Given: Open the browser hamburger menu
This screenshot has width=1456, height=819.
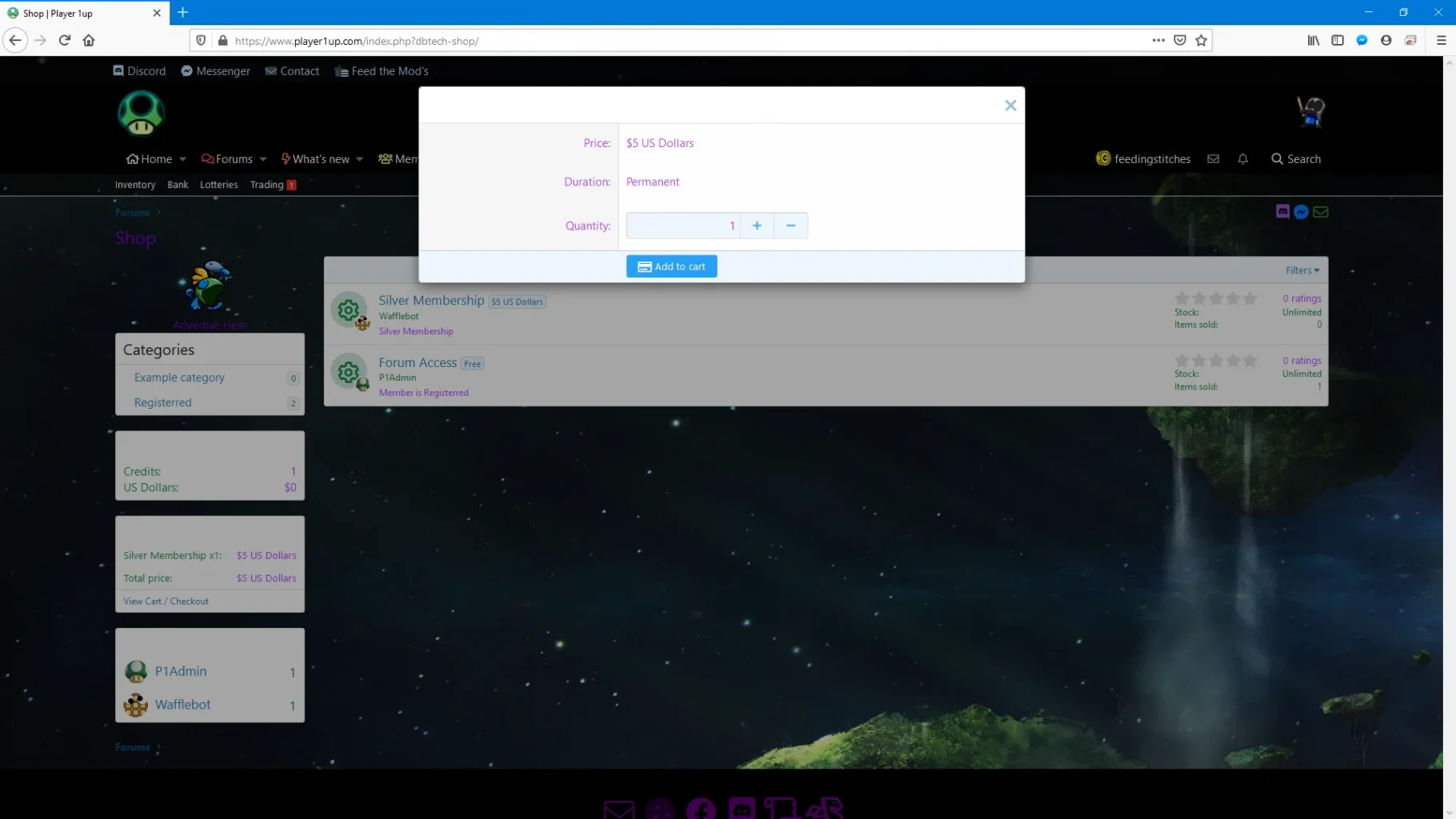Looking at the screenshot, I should pyautogui.click(x=1441, y=40).
